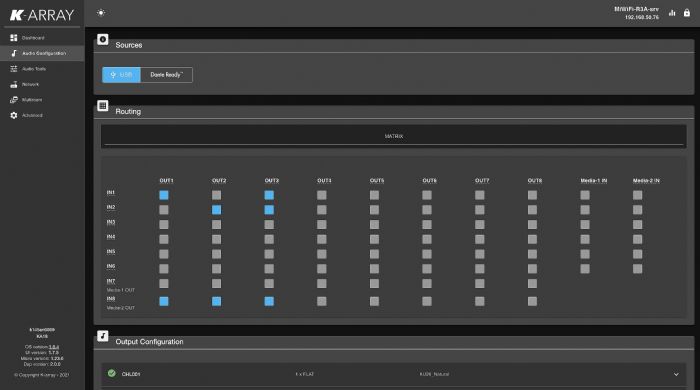Expand the CH1 output configuration row
Image resolution: width=700 pixels, height=390 pixels.
click(394, 374)
